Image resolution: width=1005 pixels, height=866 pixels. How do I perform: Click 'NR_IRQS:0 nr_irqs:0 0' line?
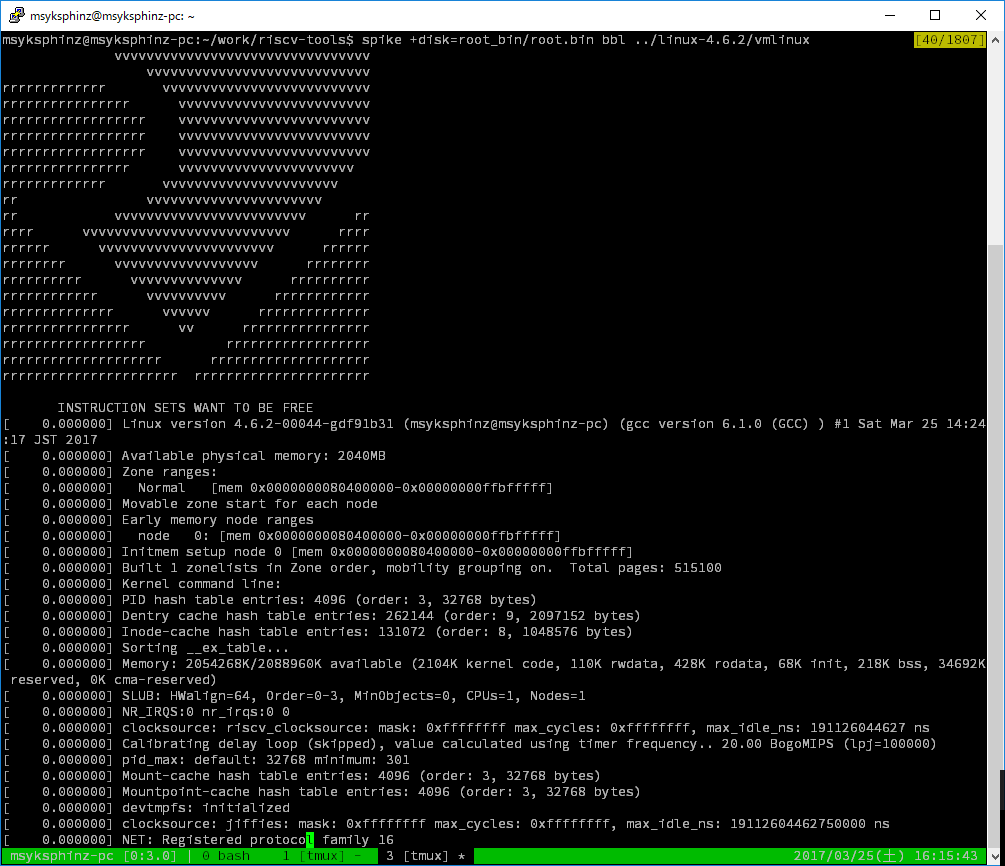pos(146,712)
